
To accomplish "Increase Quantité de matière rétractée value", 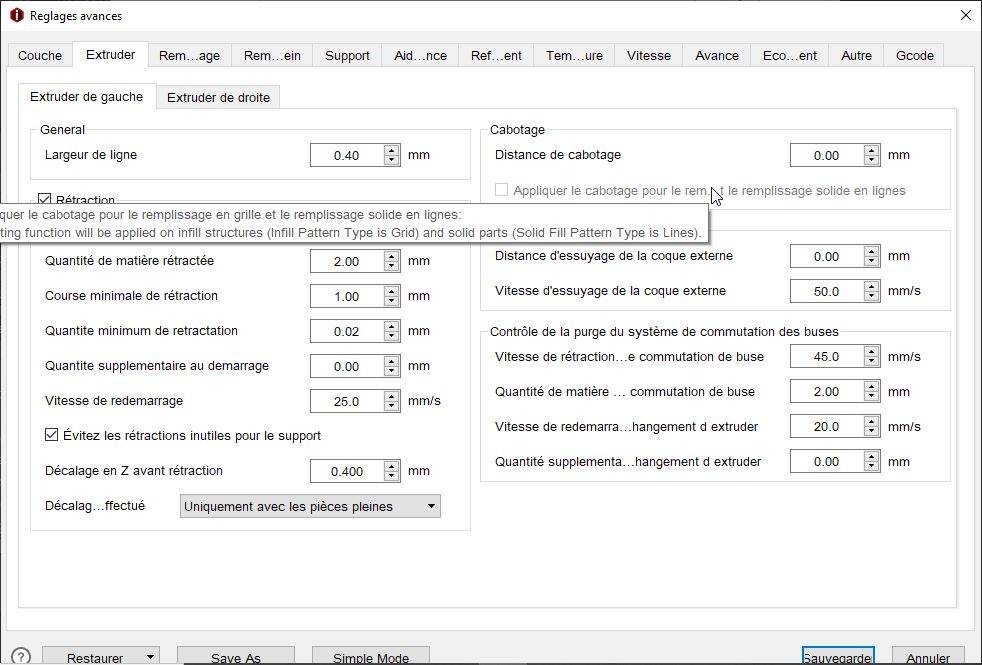I will (392, 256).
